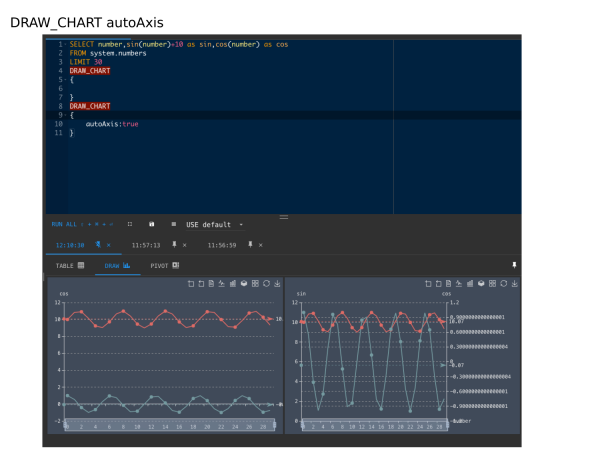Switch left chart to bar type
The height and width of the screenshot is (450, 600).
coord(233,284)
